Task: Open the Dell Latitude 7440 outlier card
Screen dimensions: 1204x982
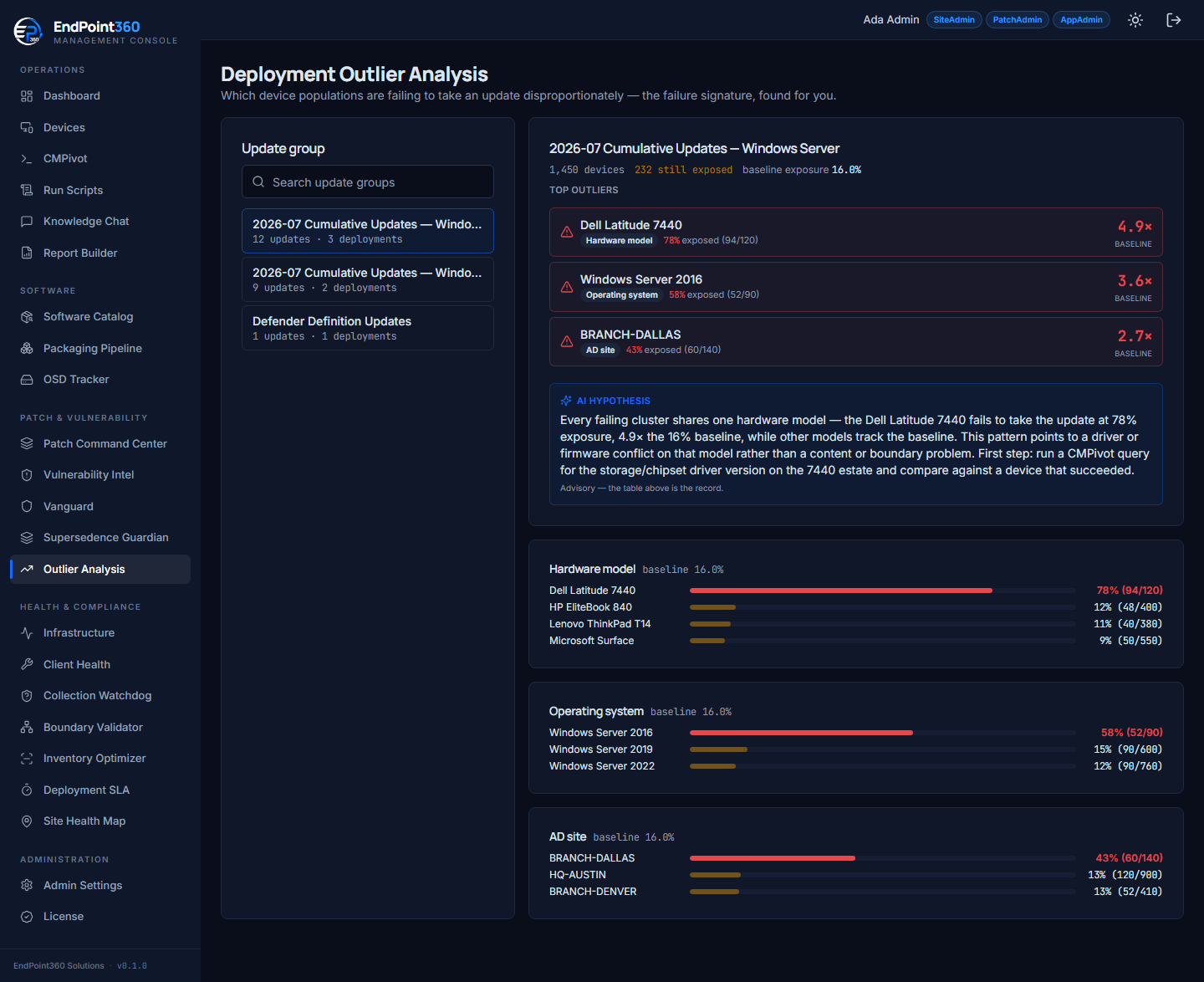Action: [x=856, y=233]
